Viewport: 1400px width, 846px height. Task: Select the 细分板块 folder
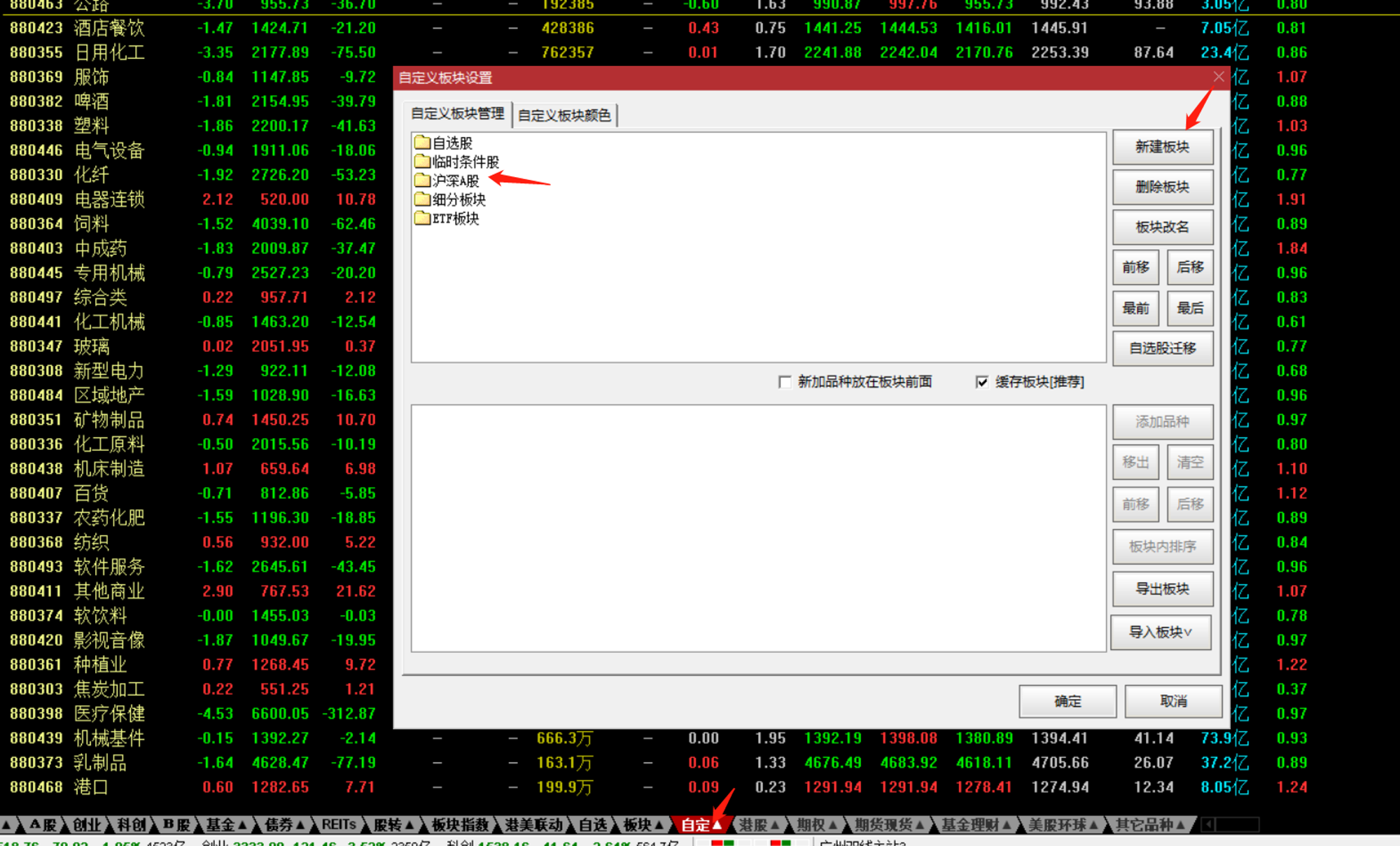[450, 199]
